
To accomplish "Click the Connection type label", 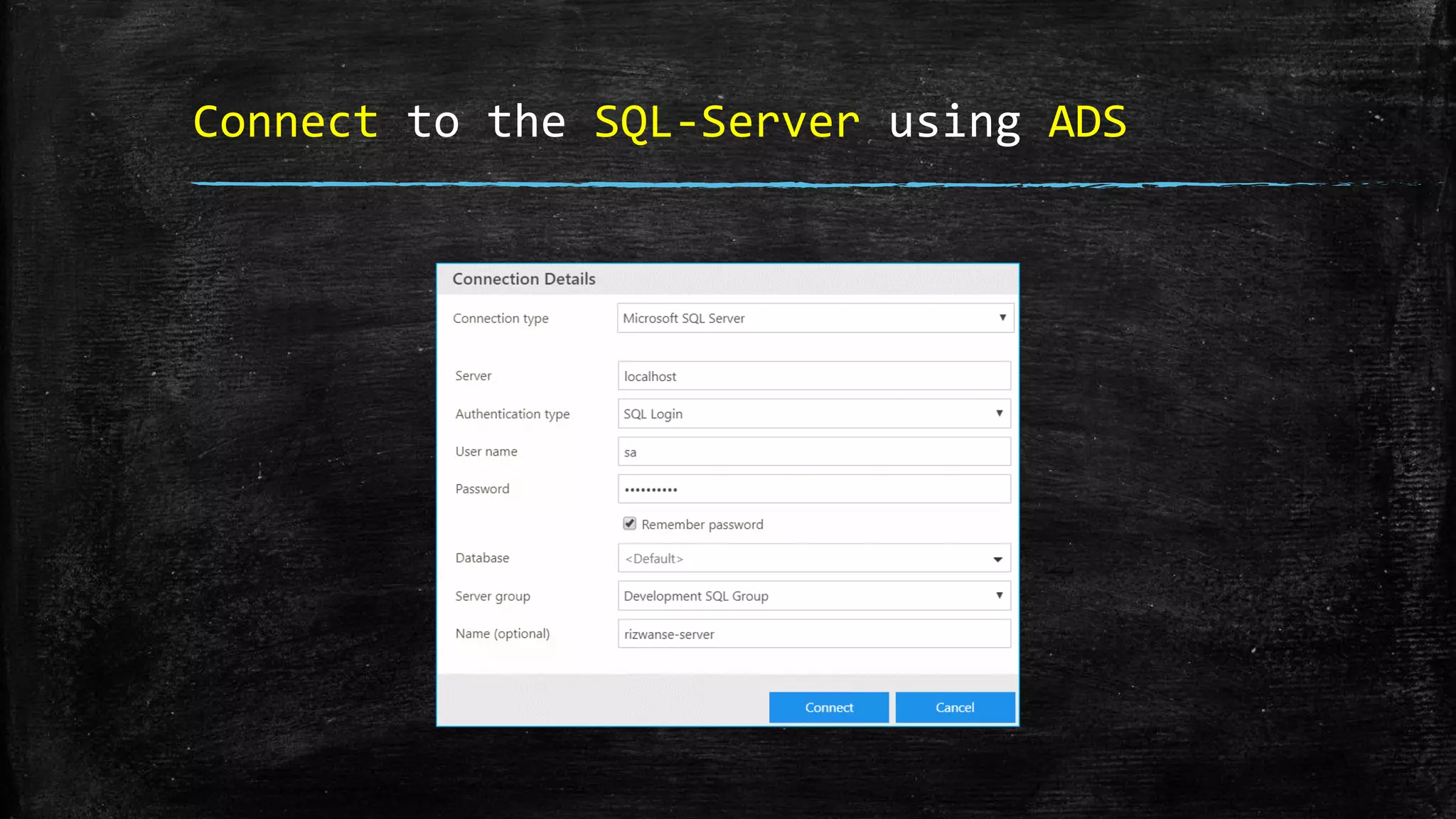I will click(x=500, y=318).
